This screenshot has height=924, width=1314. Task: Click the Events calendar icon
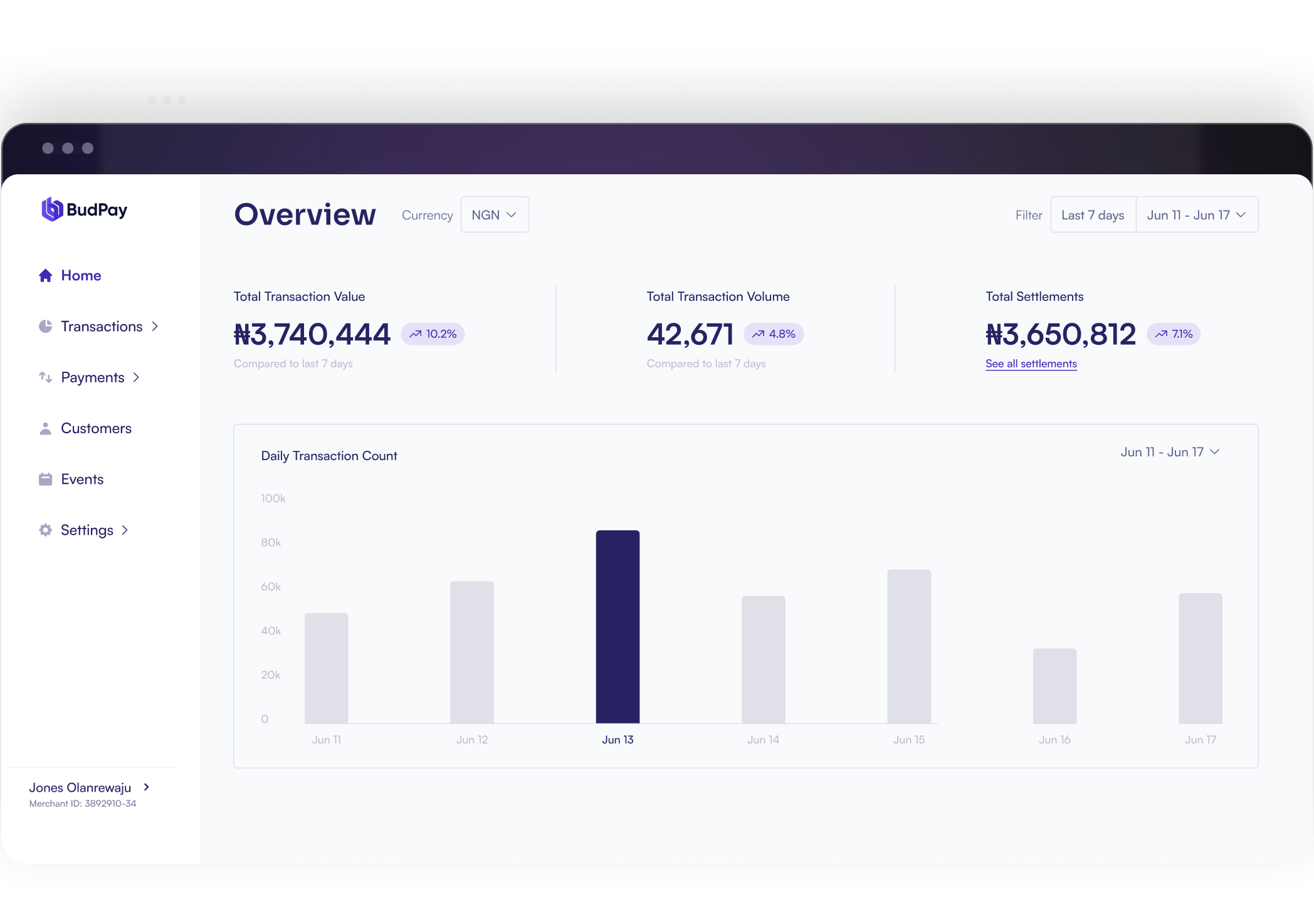coord(45,480)
